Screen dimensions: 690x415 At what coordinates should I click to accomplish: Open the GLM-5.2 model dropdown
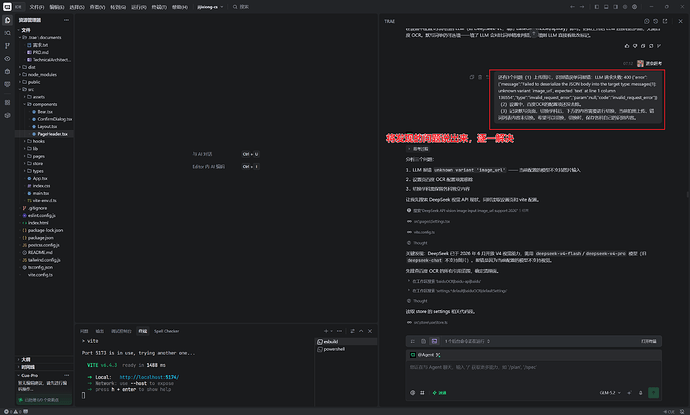[610, 393]
